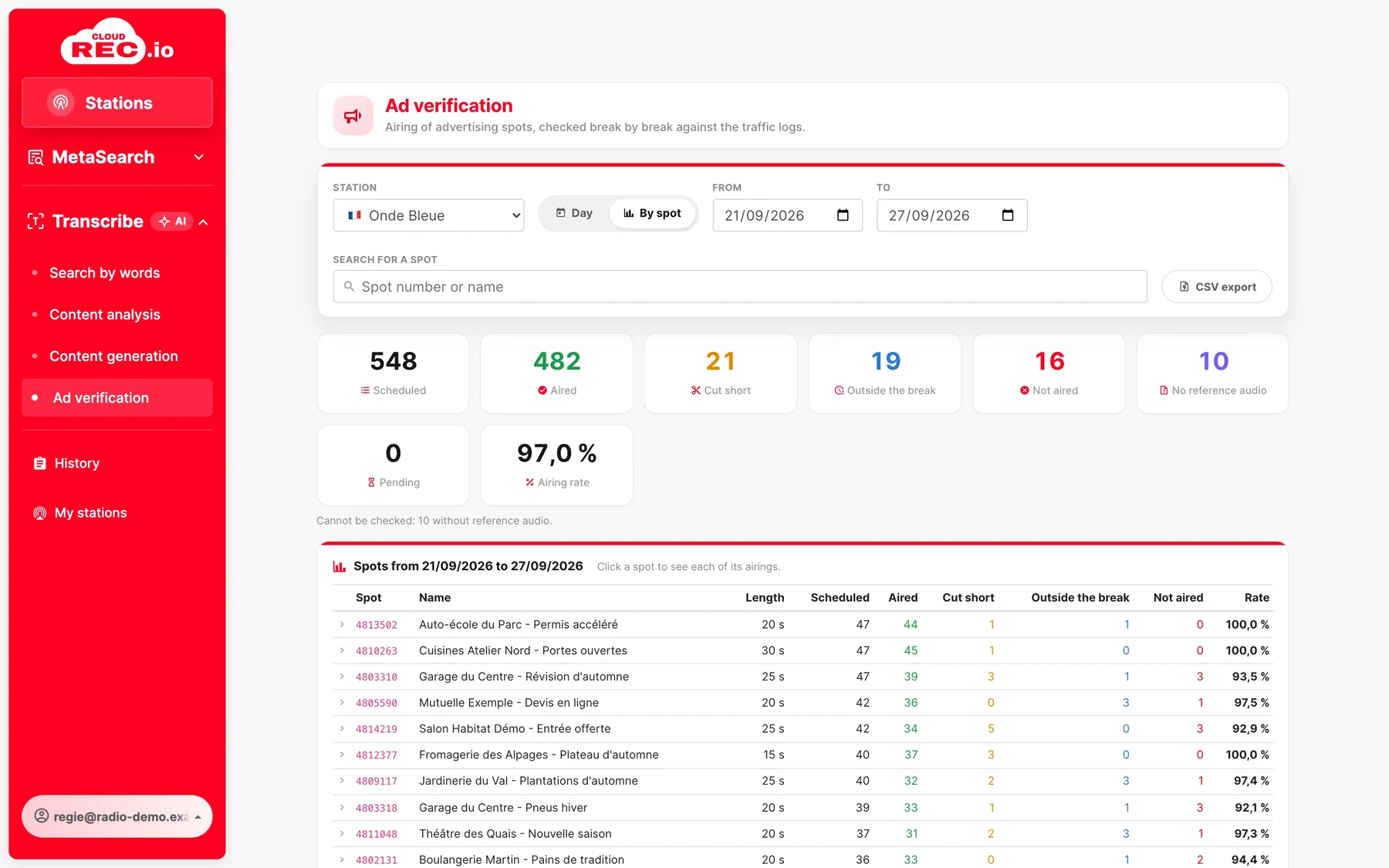Click the History clipboard icon
Image resolution: width=1389 pixels, height=868 pixels.
coord(40,464)
